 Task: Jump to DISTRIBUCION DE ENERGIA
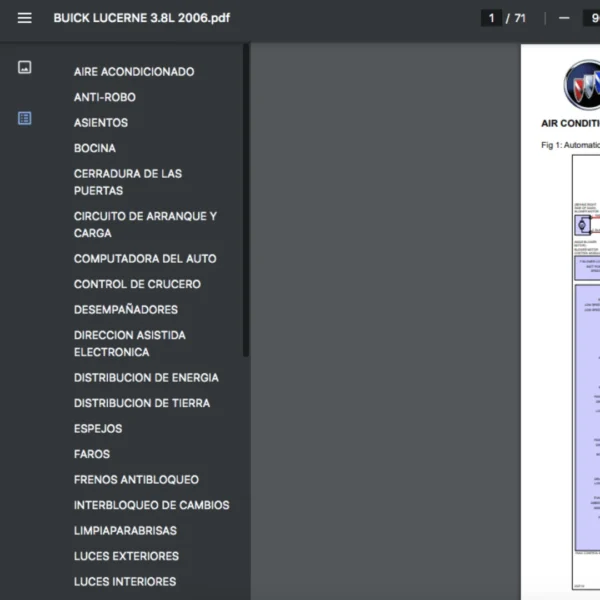point(146,378)
